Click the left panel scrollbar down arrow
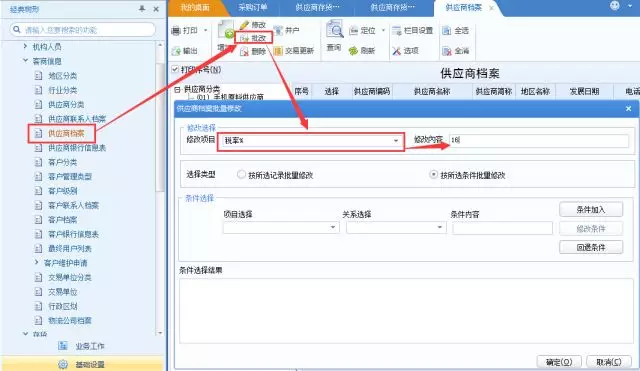 tap(160, 333)
